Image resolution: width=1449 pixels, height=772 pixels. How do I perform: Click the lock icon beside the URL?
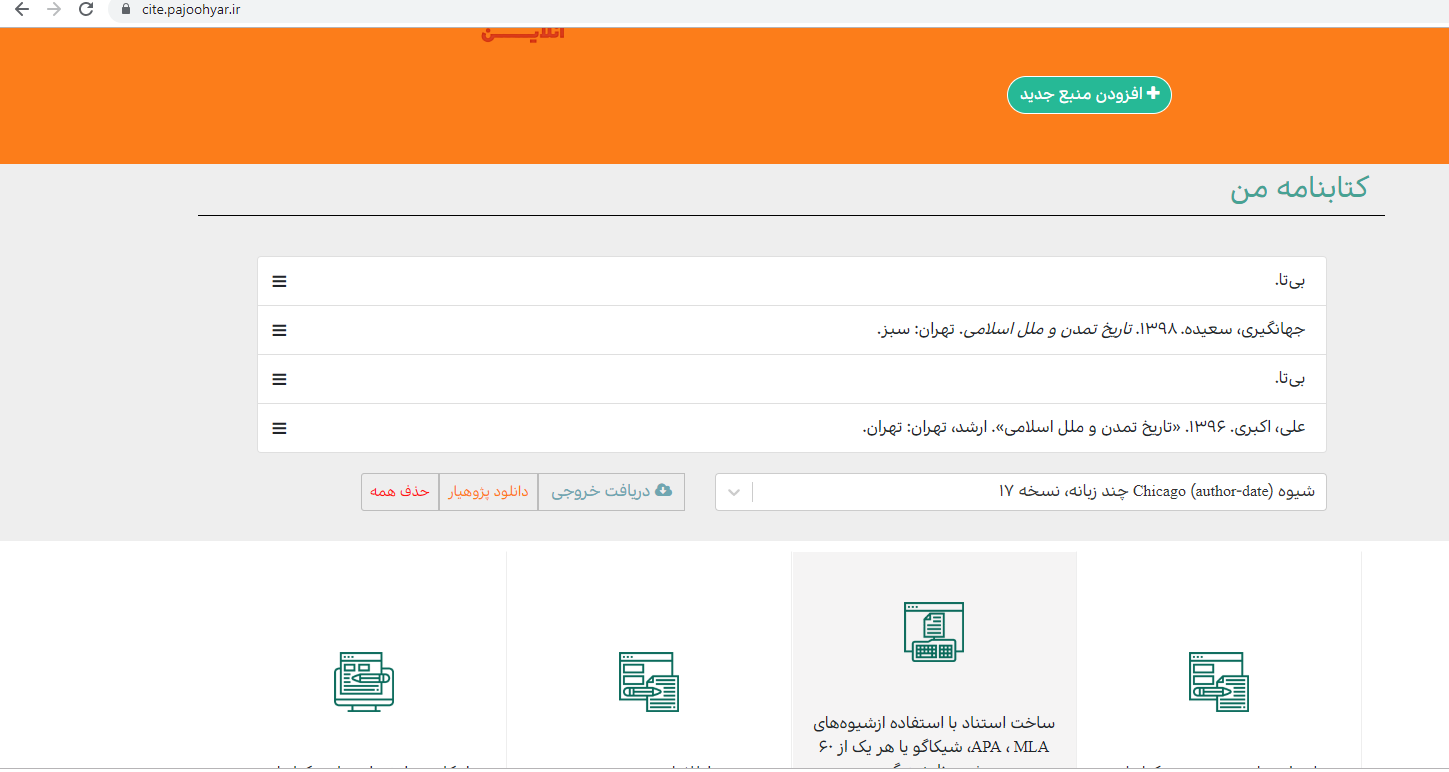click(125, 10)
